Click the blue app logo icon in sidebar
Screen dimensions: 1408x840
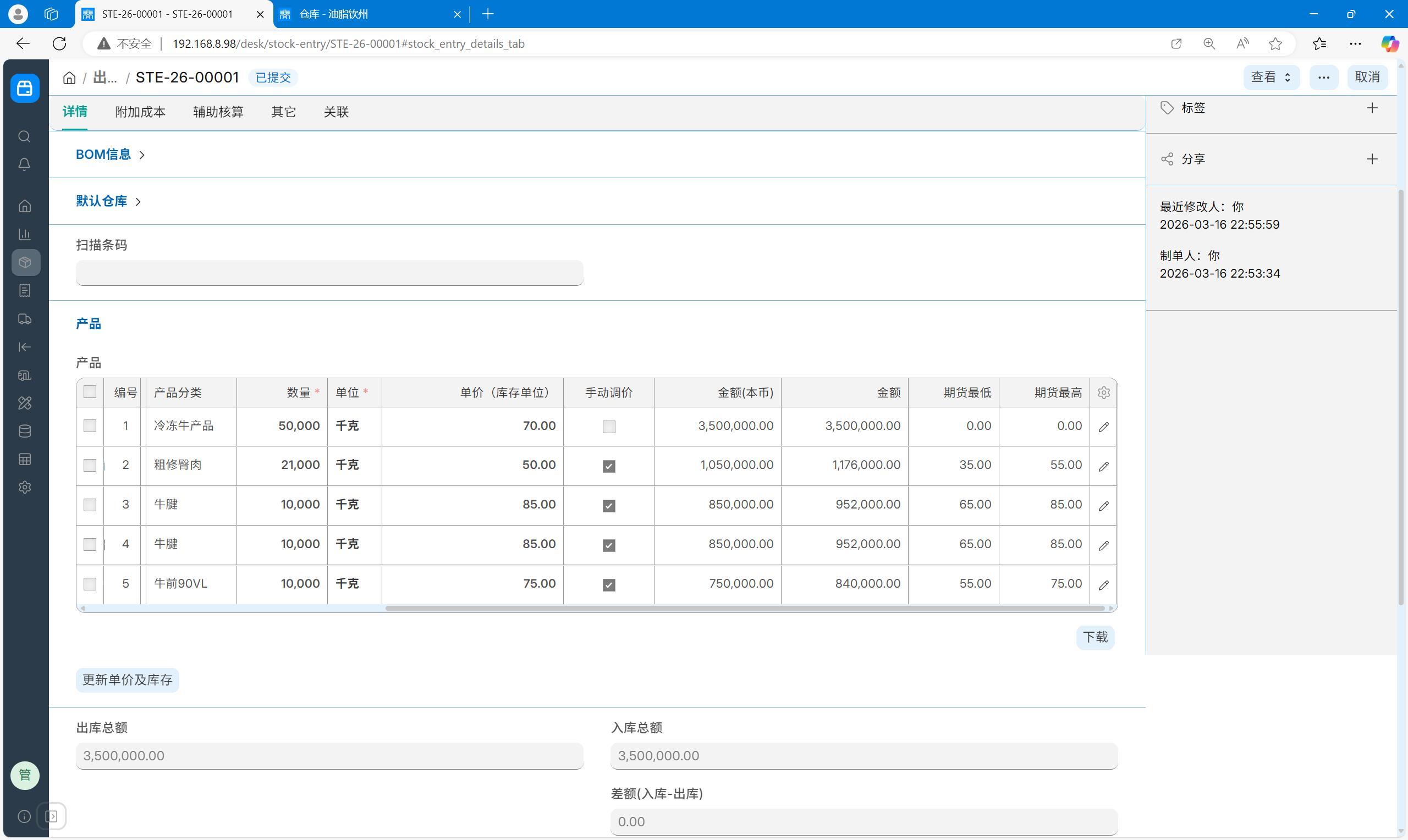(25, 88)
